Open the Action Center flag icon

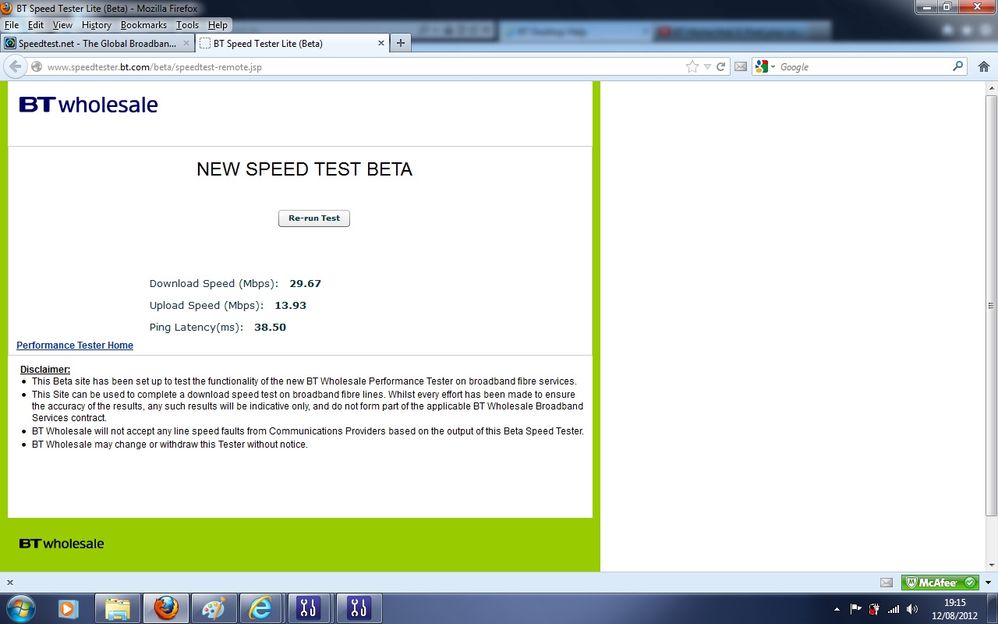(x=855, y=609)
